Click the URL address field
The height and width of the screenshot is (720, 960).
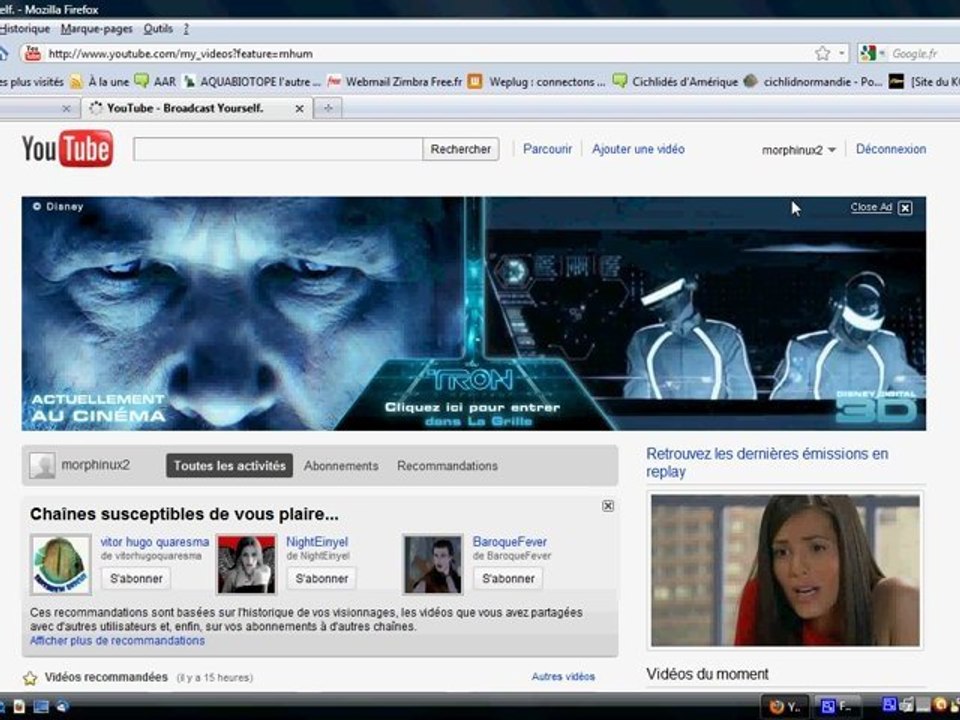(429, 54)
